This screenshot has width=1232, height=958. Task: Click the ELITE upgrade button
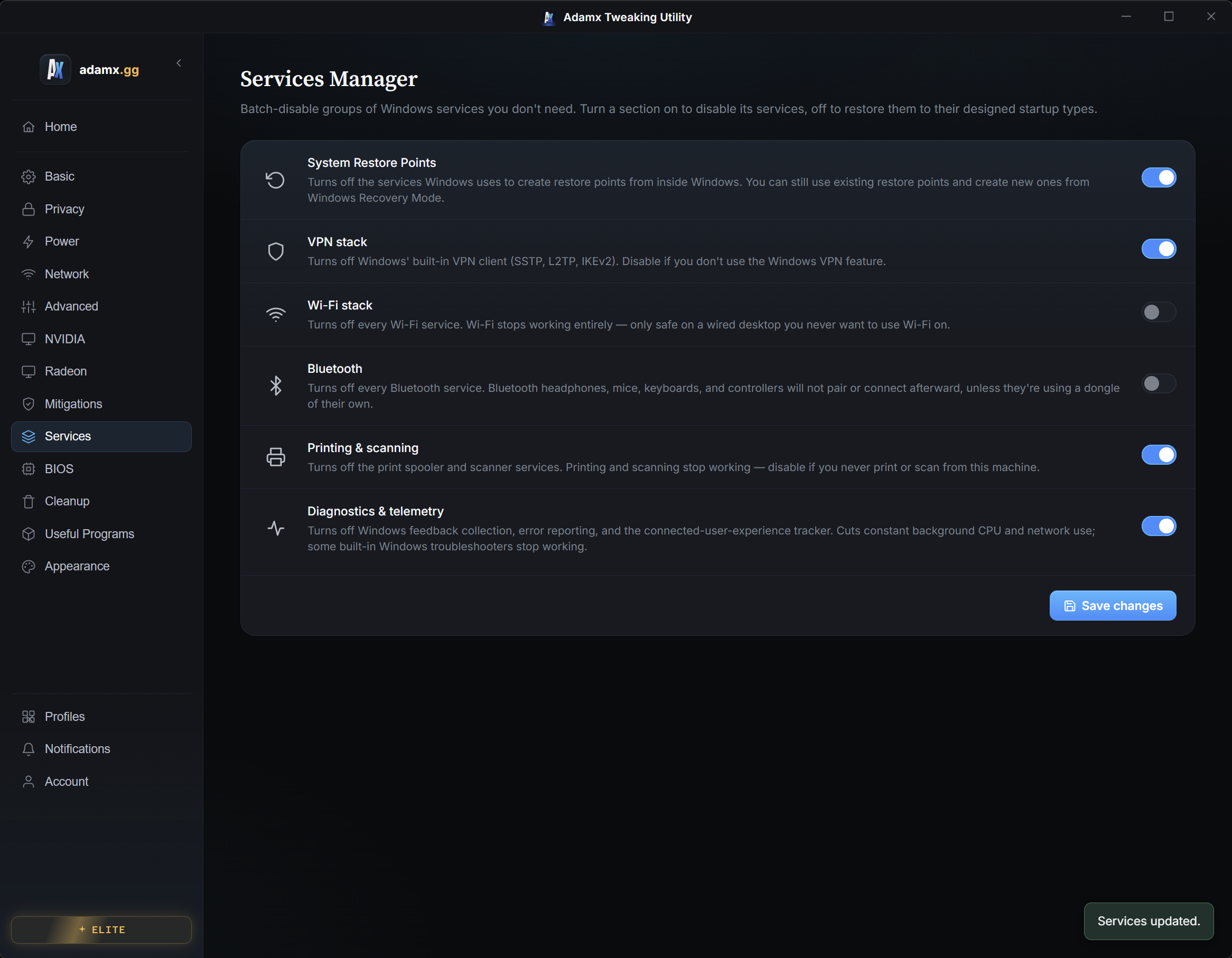[x=101, y=930]
